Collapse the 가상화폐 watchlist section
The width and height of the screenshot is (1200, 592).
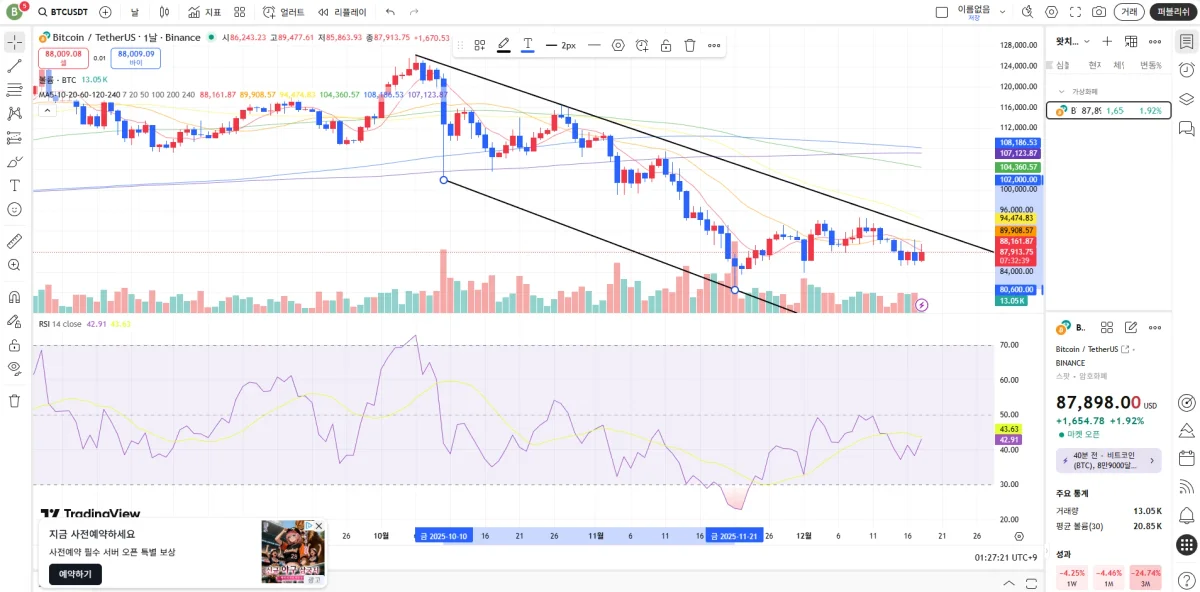(1062, 91)
